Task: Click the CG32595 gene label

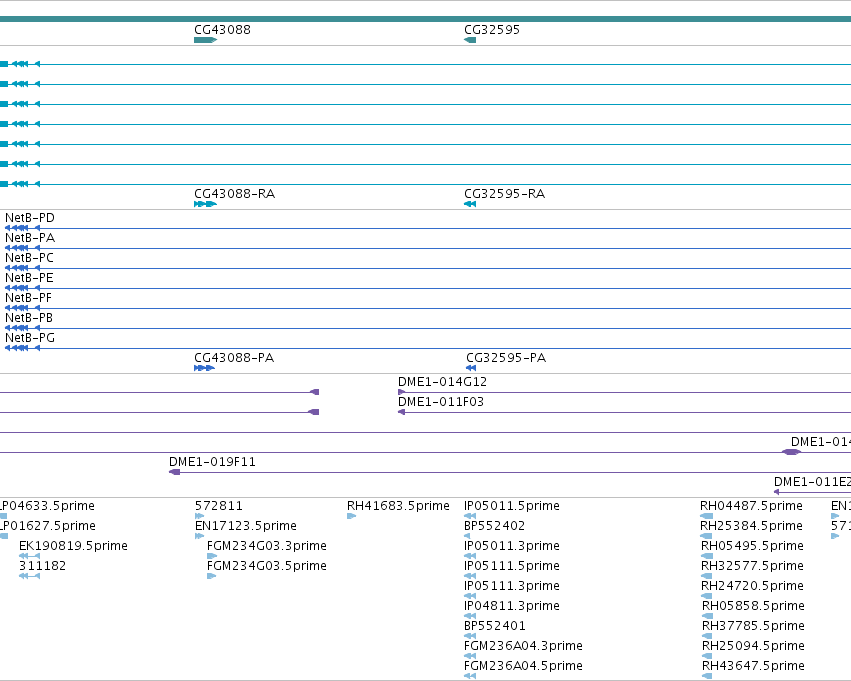Action: coord(492,30)
